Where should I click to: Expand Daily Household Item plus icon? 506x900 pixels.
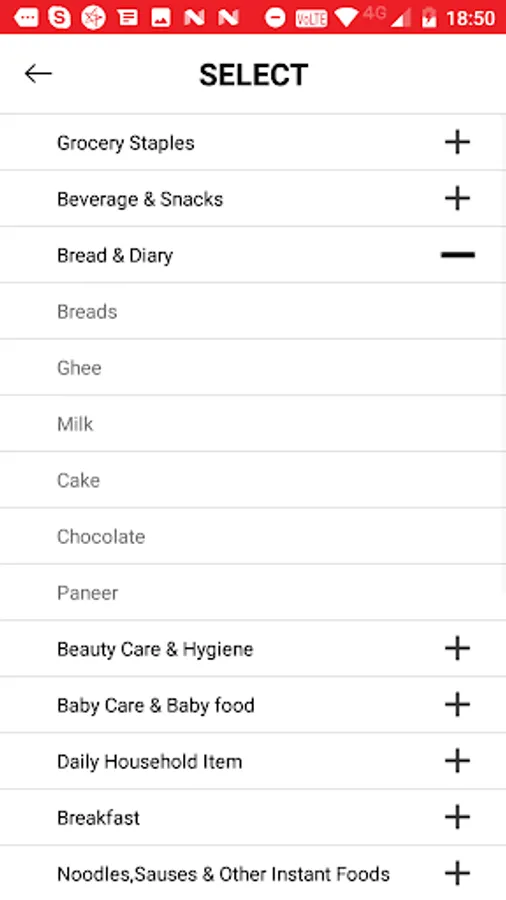pos(457,761)
